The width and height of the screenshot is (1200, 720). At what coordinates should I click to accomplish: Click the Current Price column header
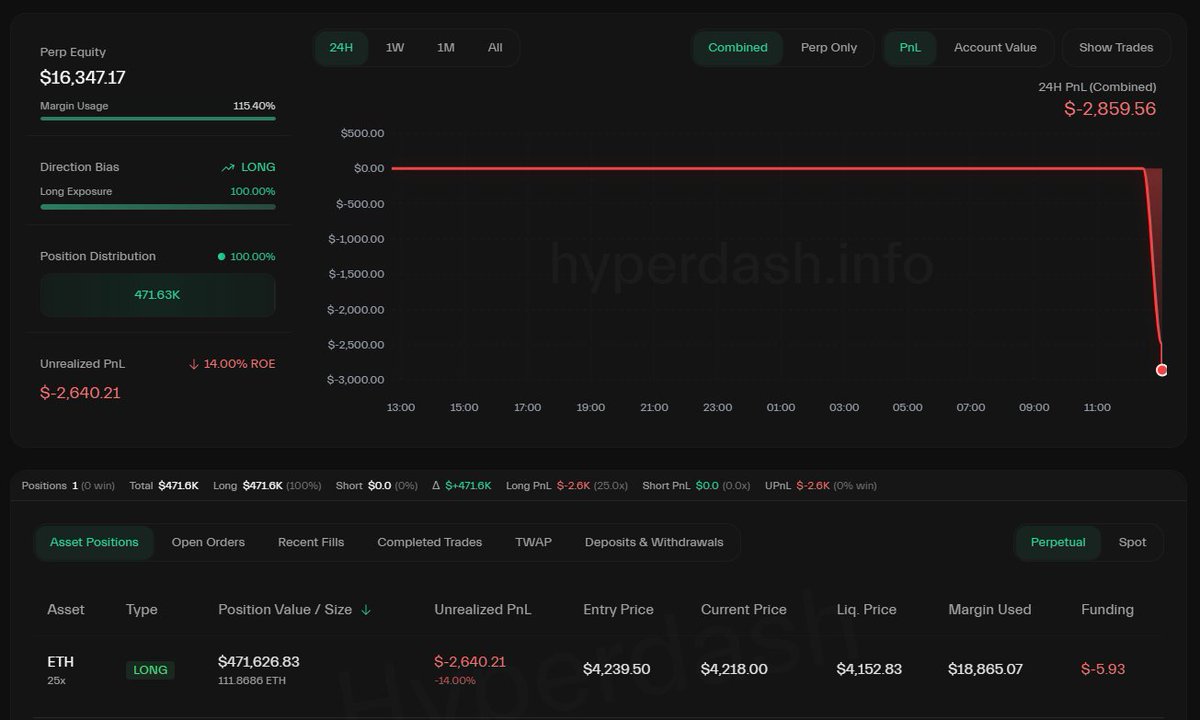tap(744, 609)
